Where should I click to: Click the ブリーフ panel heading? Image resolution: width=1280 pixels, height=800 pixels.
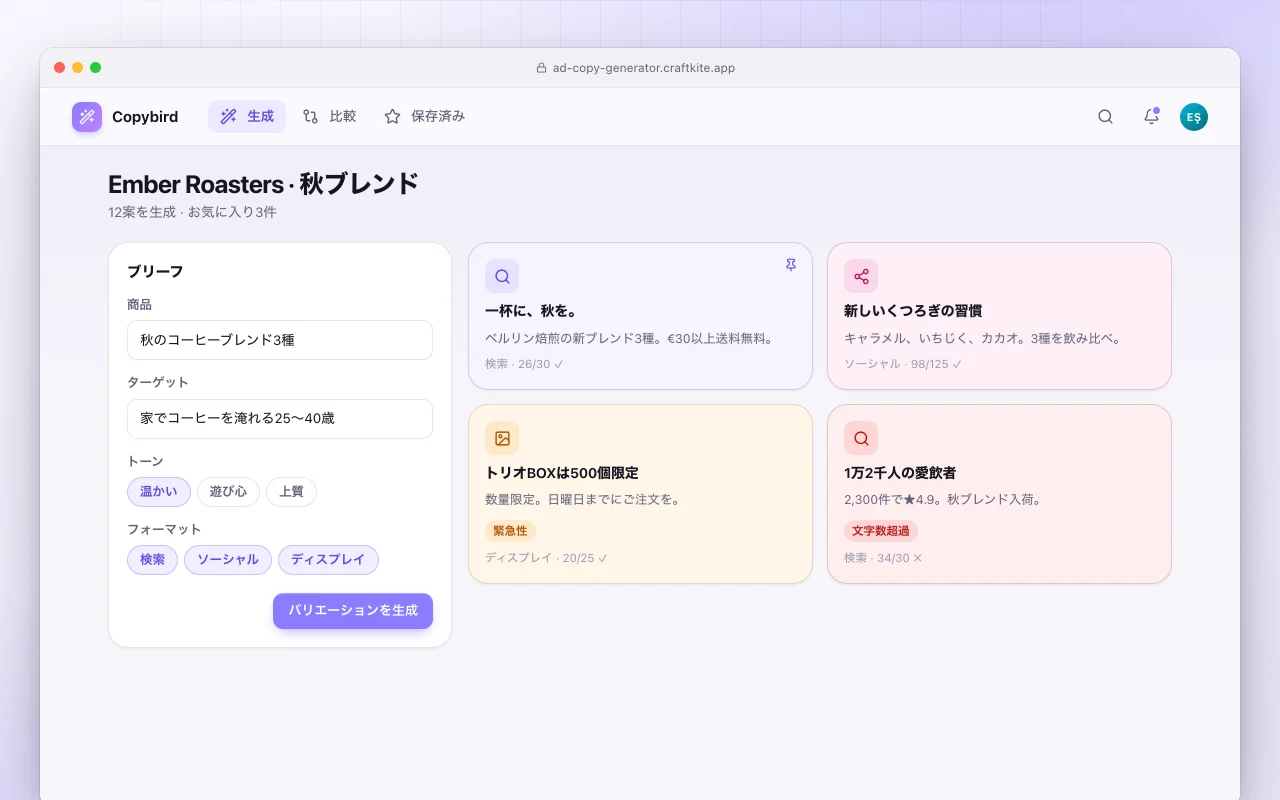pyautogui.click(x=155, y=271)
